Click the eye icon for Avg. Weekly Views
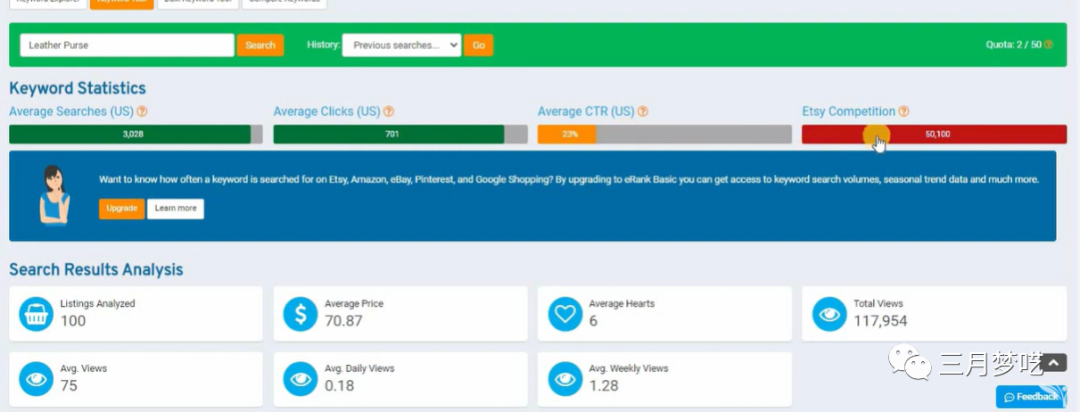This screenshot has height=412, width=1080. (565, 379)
